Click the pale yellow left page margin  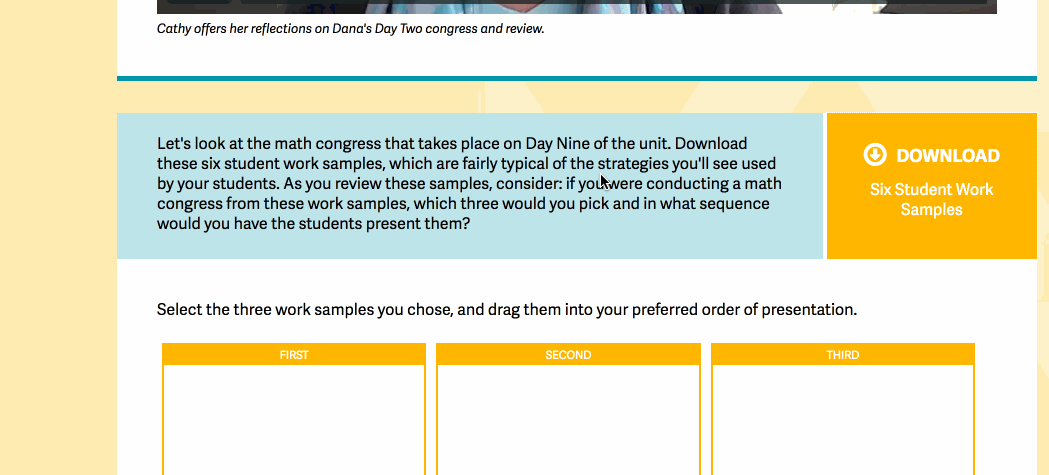tap(58, 238)
